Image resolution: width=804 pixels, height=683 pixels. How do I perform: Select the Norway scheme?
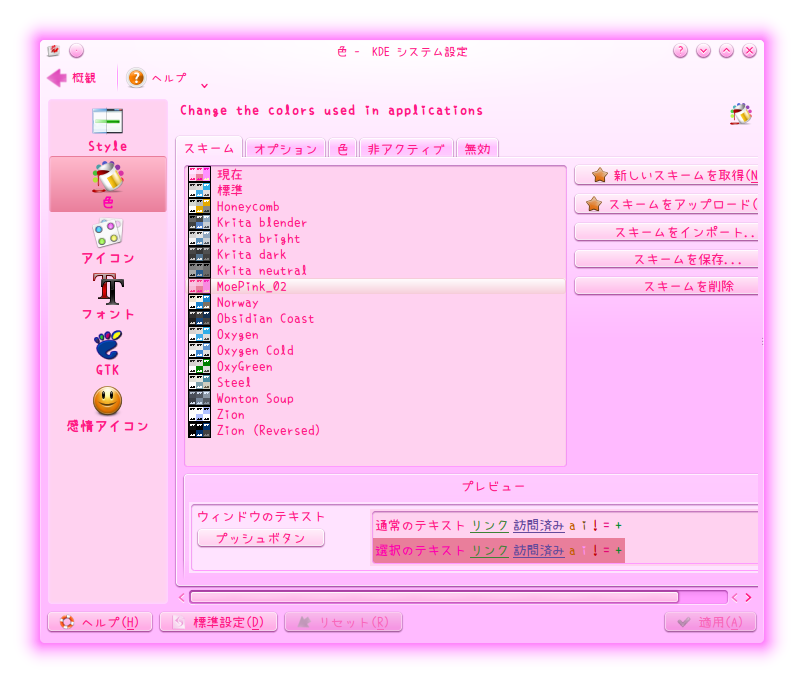click(x=376, y=302)
